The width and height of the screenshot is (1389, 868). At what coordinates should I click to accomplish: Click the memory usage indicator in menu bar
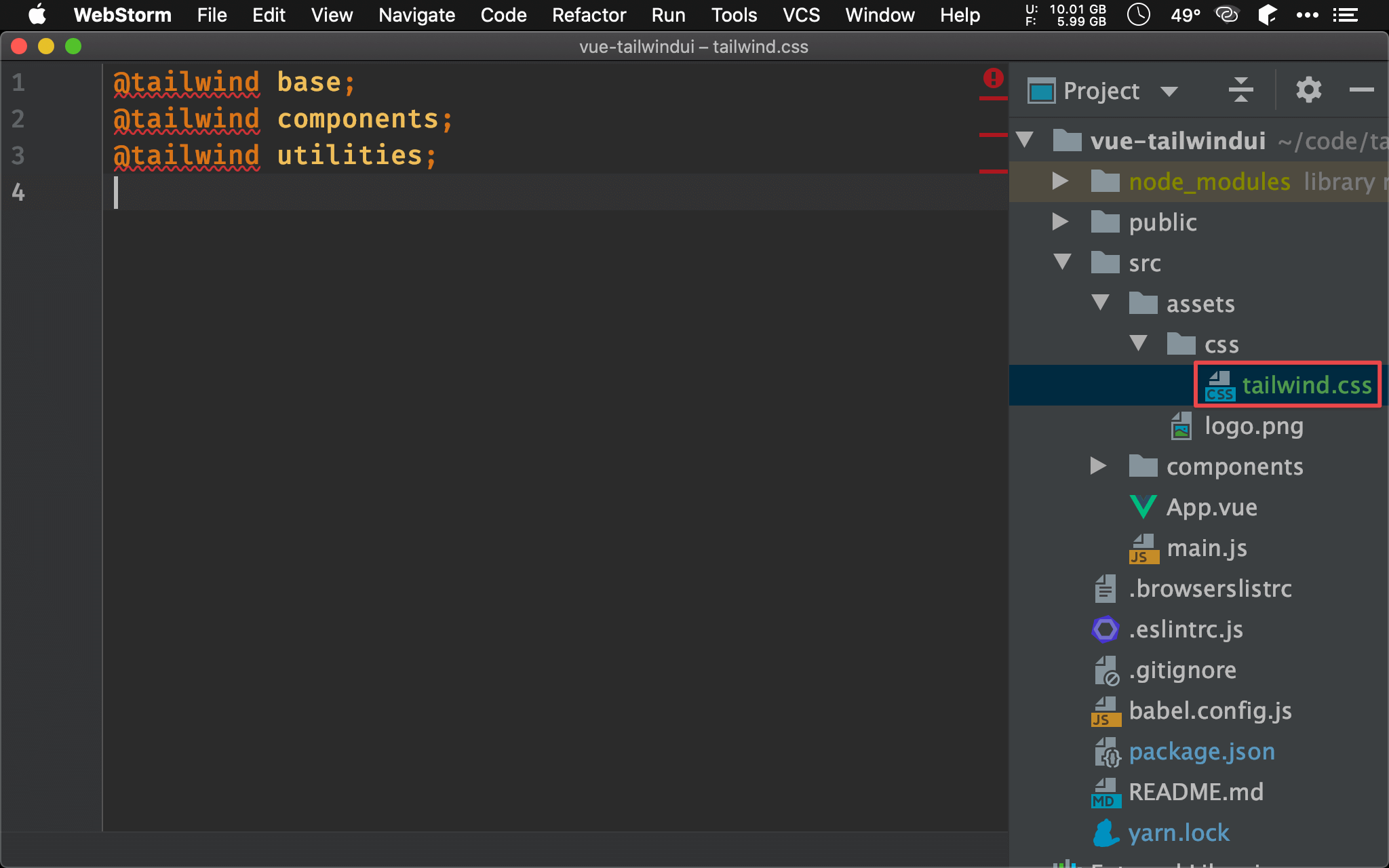tap(1065, 15)
